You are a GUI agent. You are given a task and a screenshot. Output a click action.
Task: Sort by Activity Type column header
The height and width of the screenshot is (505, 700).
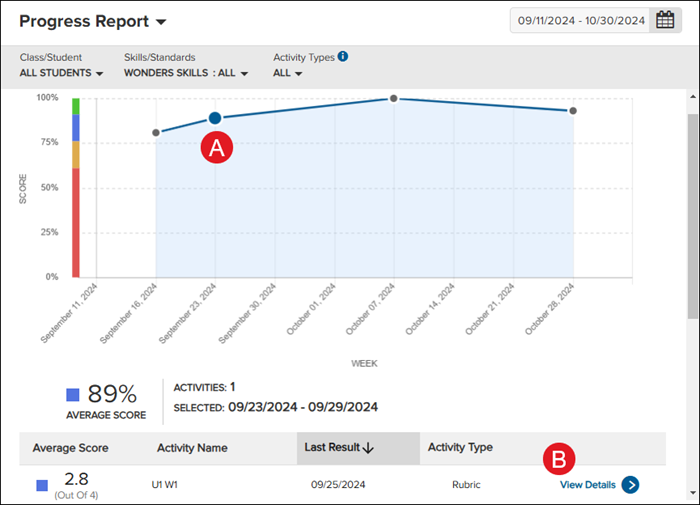click(x=460, y=448)
